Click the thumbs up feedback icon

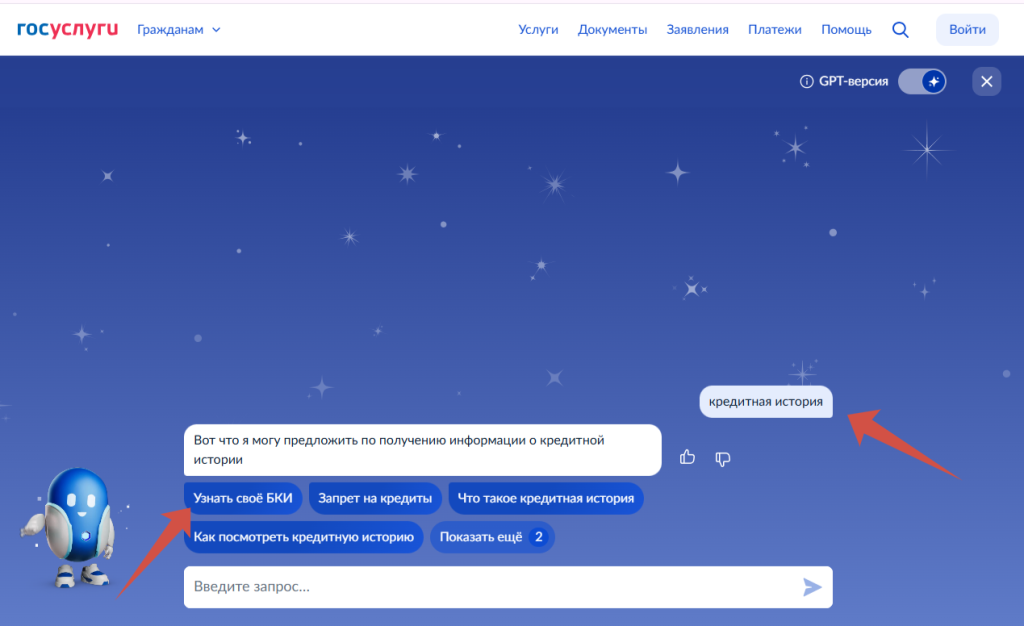coord(687,458)
